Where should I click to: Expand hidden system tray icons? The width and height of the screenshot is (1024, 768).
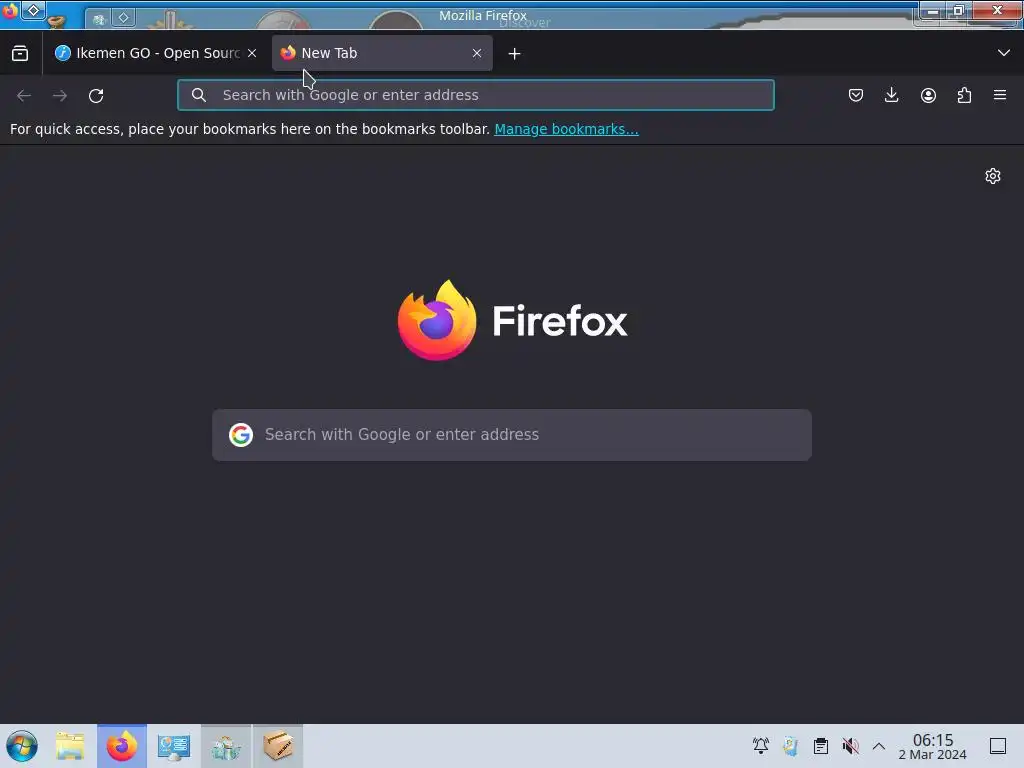click(x=879, y=746)
